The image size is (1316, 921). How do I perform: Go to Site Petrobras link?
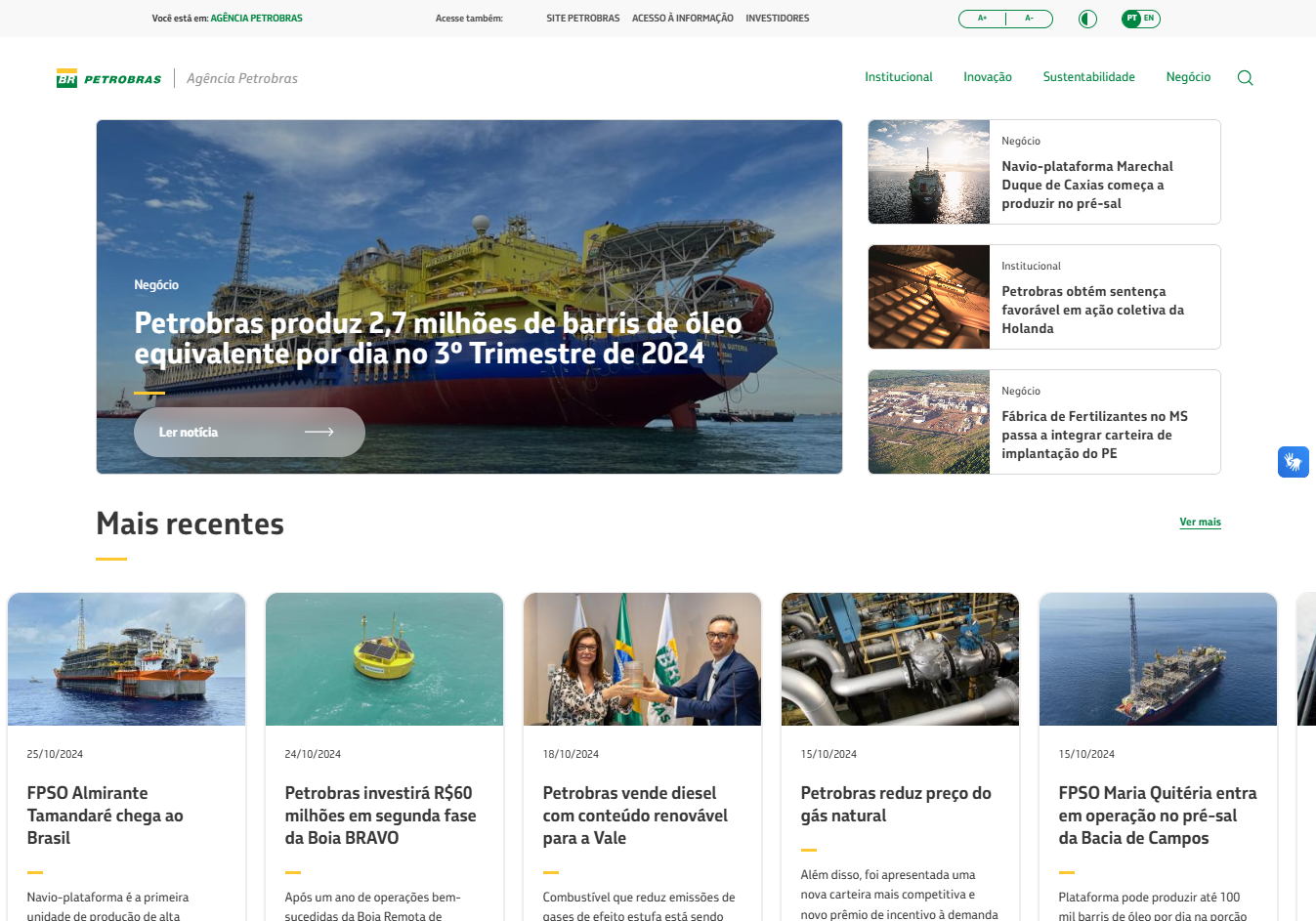pyautogui.click(x=582, y=19)
